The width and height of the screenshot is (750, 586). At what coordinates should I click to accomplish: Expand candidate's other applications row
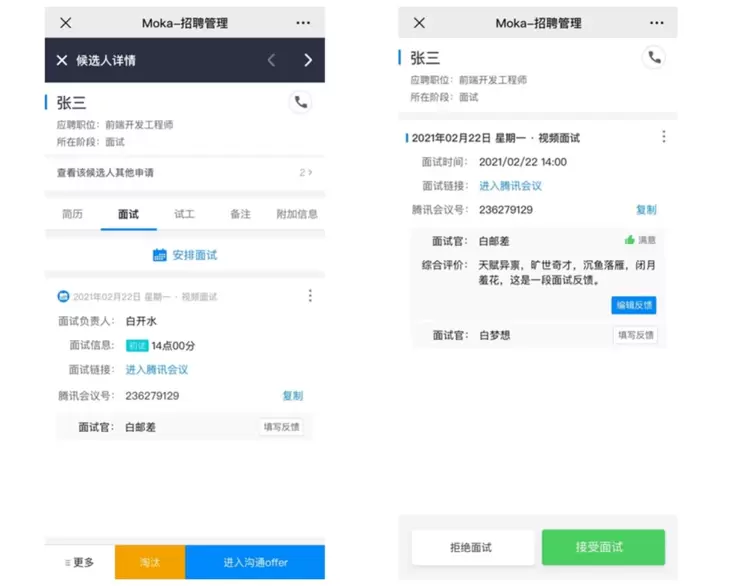185,173
